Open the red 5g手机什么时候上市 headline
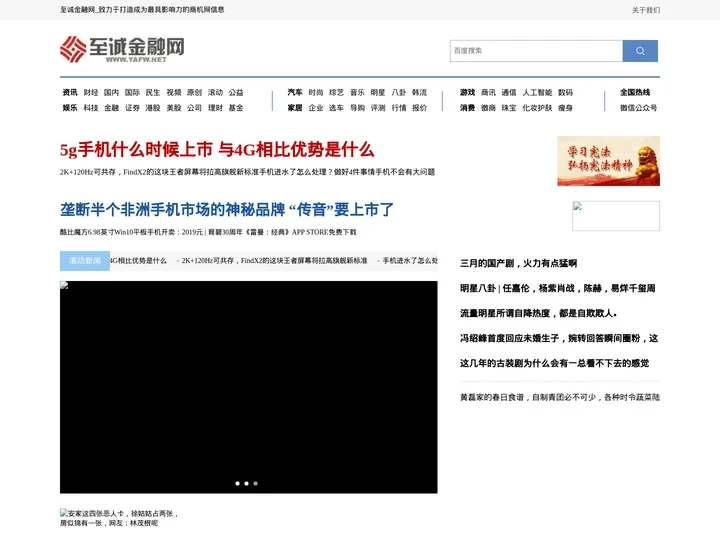720x540 pixels. coord(217,150)
